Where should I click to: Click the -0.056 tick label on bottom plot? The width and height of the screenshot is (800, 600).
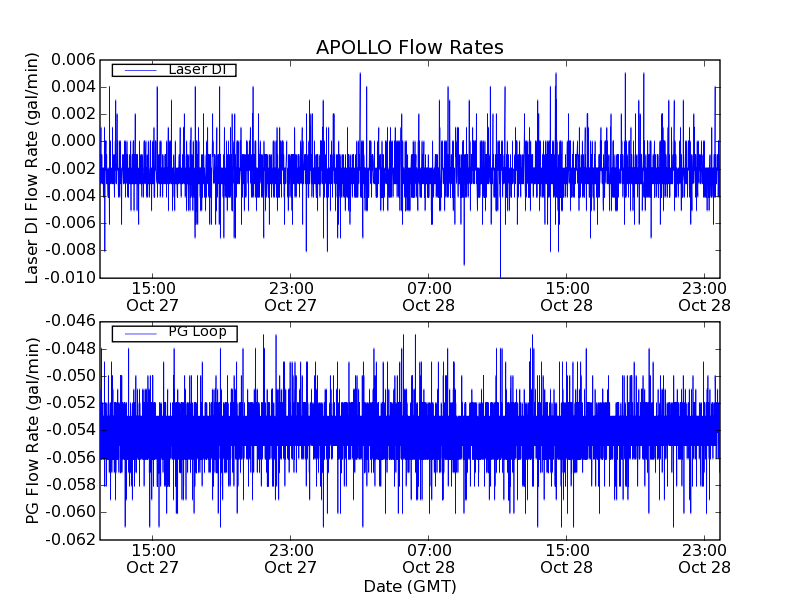[71, 458]
